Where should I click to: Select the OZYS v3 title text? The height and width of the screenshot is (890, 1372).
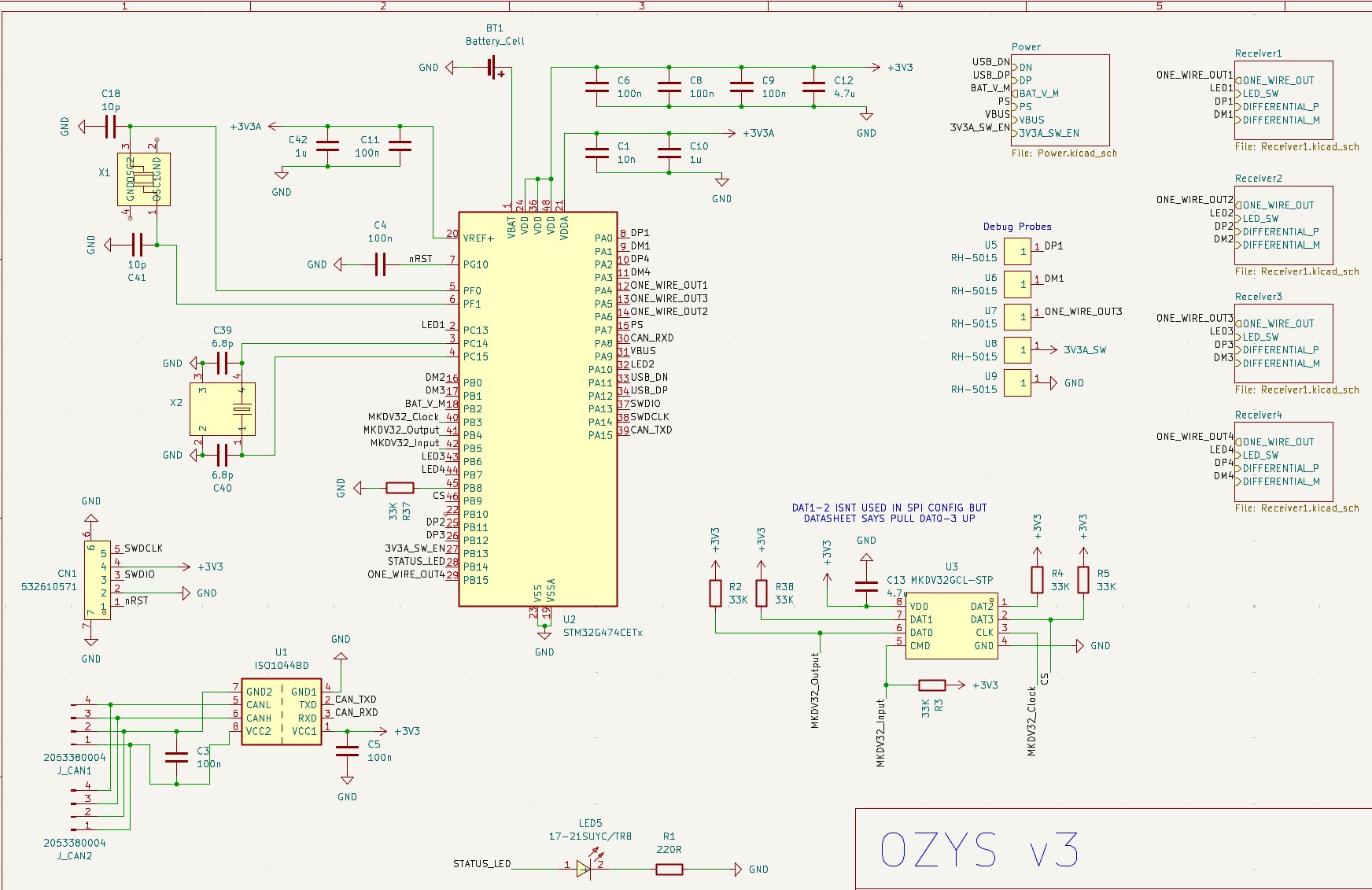(x=979, y=850)
